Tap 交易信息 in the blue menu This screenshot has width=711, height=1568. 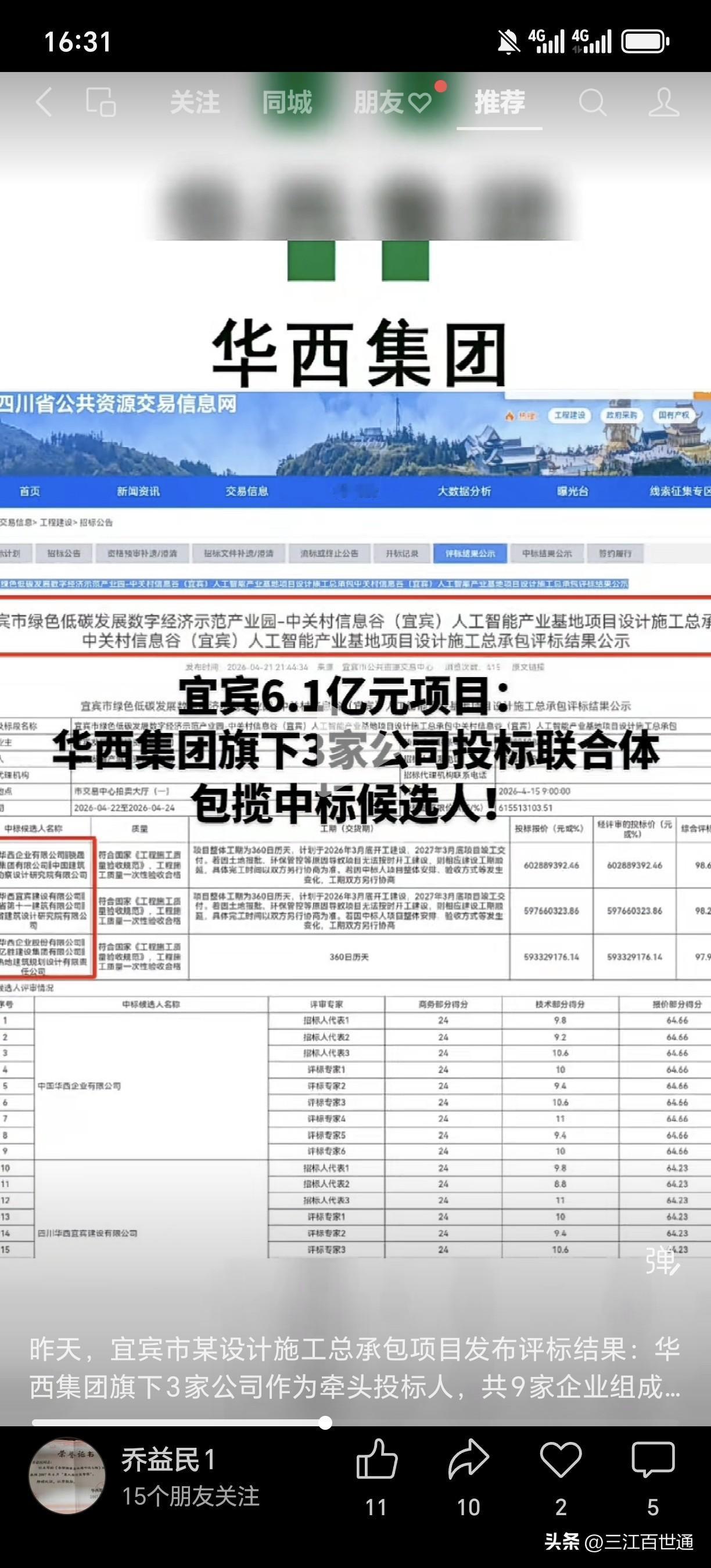pos(247,491)
